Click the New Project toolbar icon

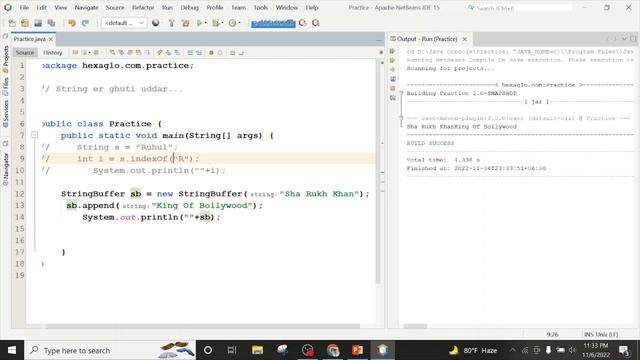coord(25,23)
